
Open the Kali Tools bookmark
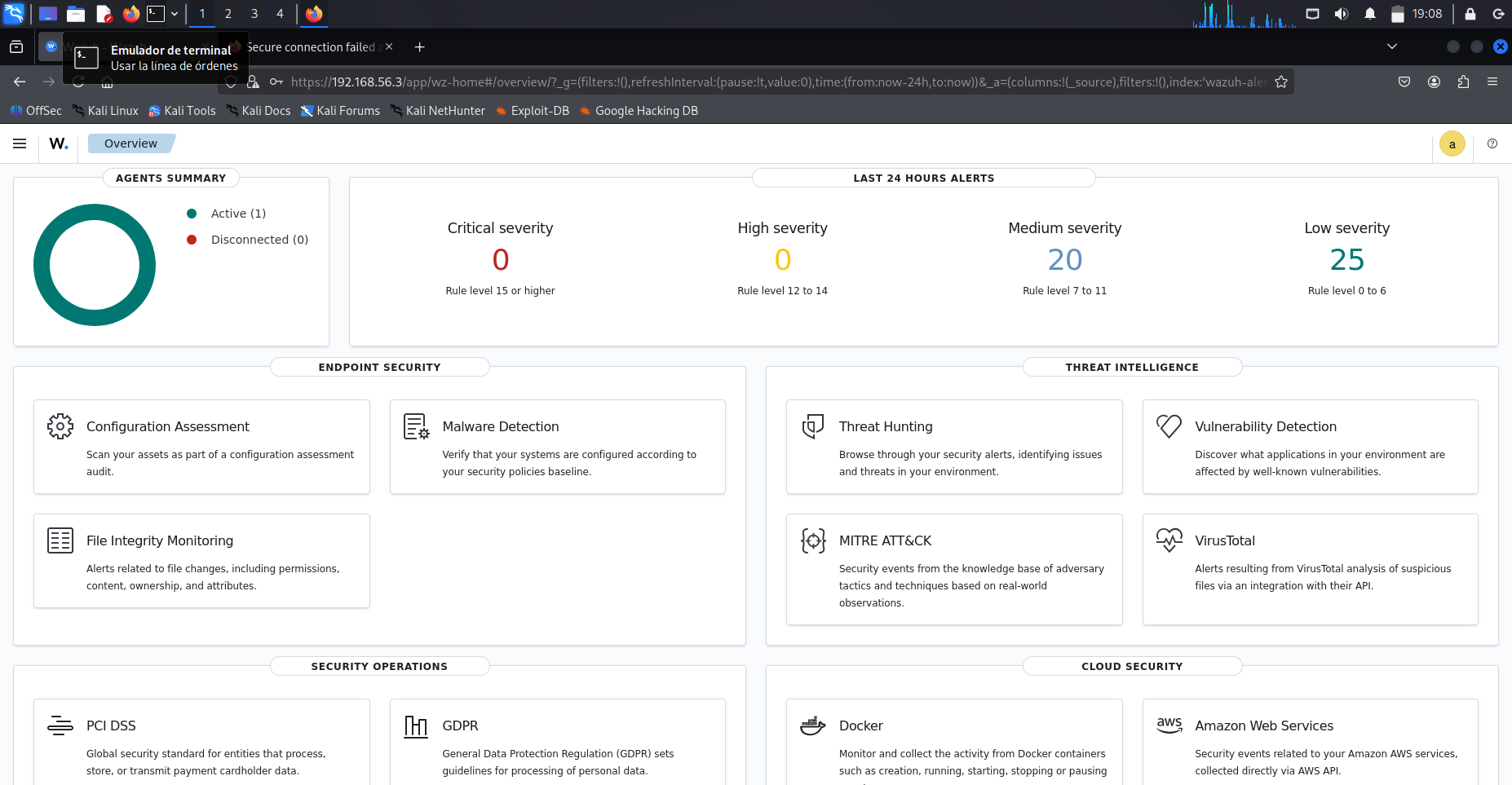coord(182,111)
